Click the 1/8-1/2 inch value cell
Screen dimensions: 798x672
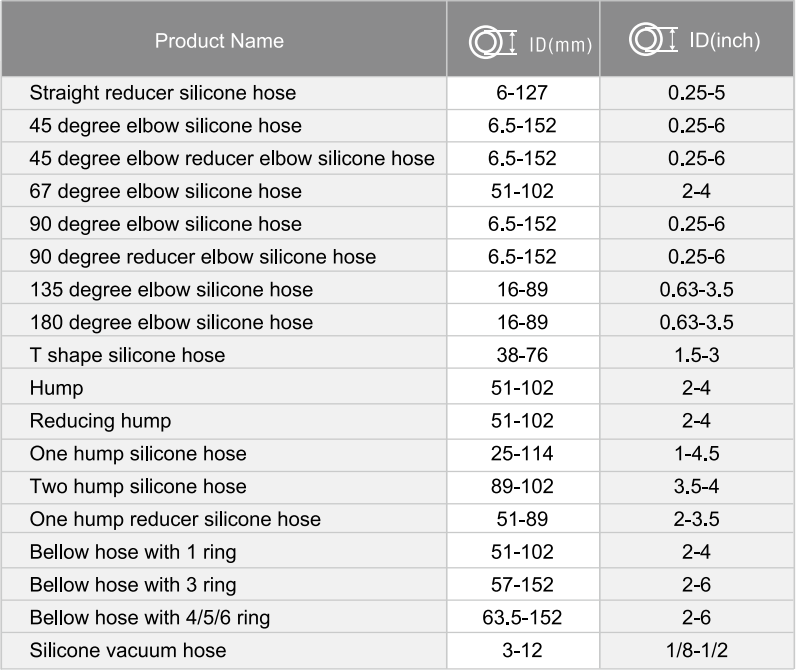point(697,650)
